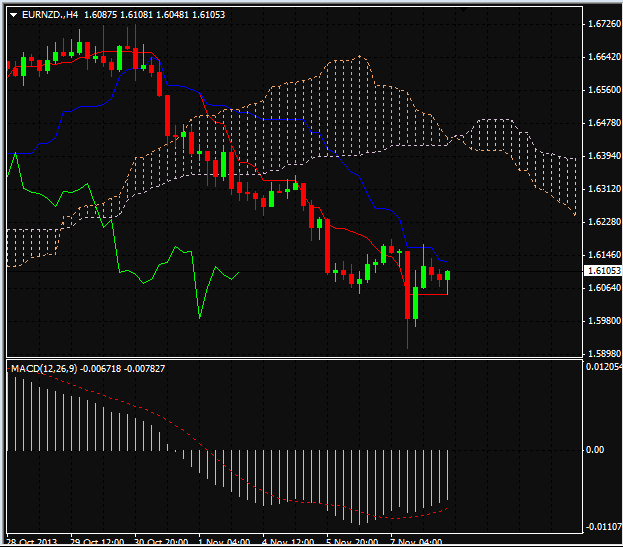Image resolution: width=623 pixels, height=547 pixels.
Task: Select the 1.66420 price scale label
Action: [604, 57]
